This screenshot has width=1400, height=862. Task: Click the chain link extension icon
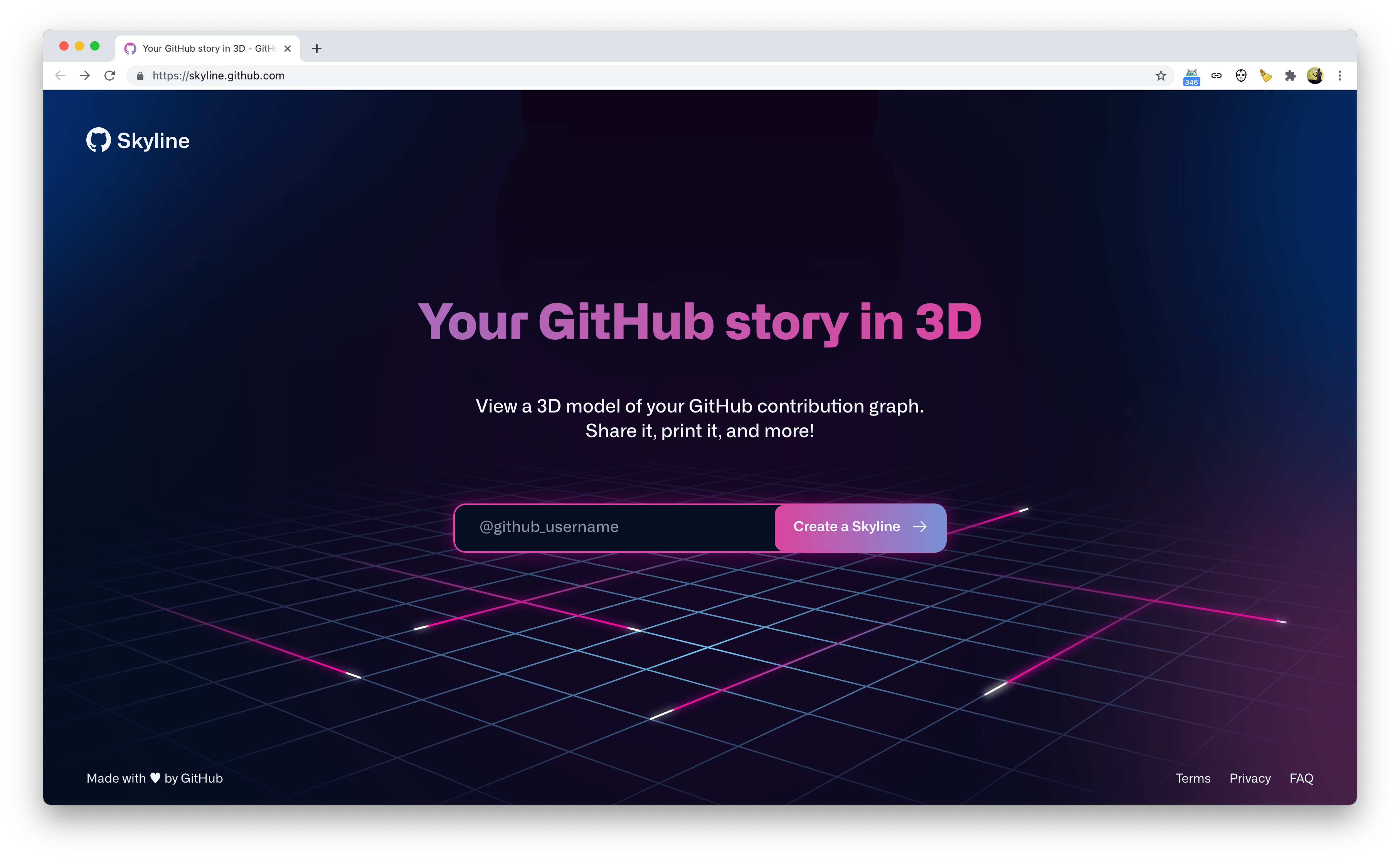1217,76
